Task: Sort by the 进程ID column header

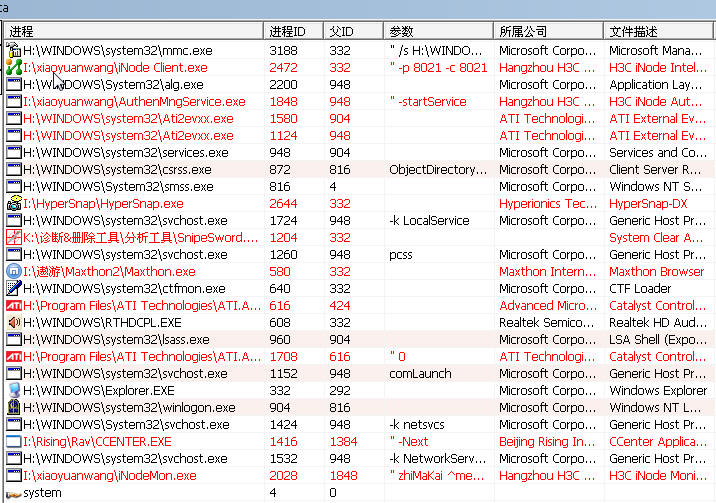Action: [x=294, y=31]
